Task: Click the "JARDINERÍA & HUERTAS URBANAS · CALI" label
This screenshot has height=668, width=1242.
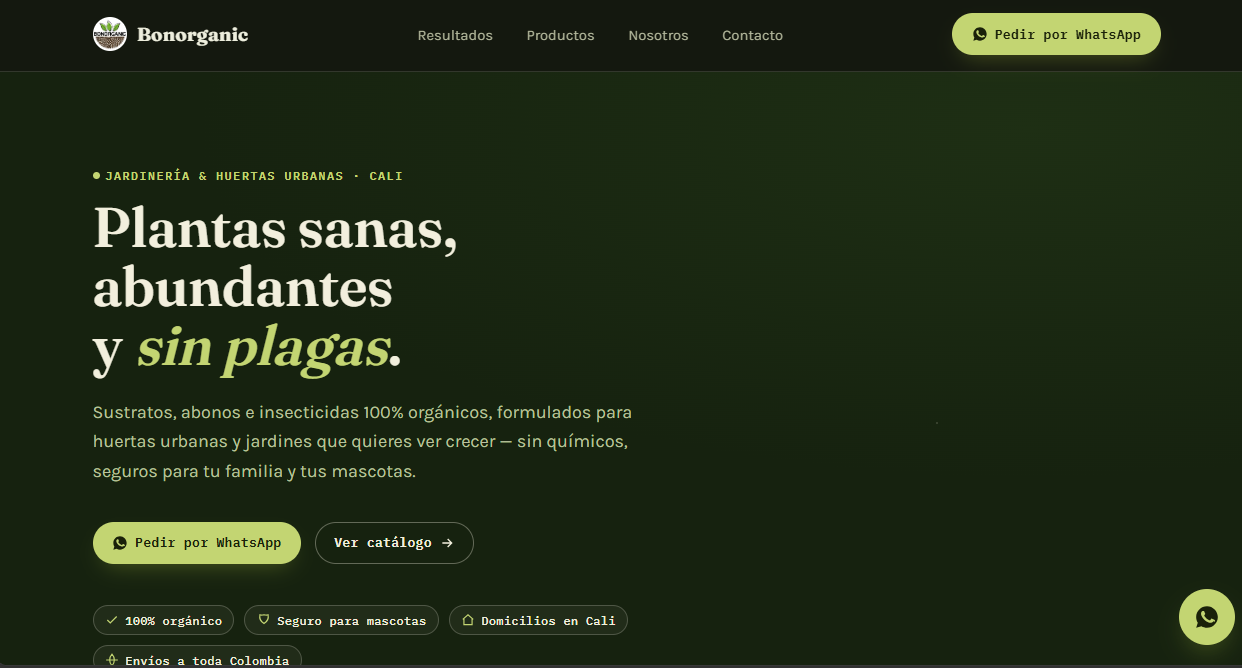Action: point(248,176)
